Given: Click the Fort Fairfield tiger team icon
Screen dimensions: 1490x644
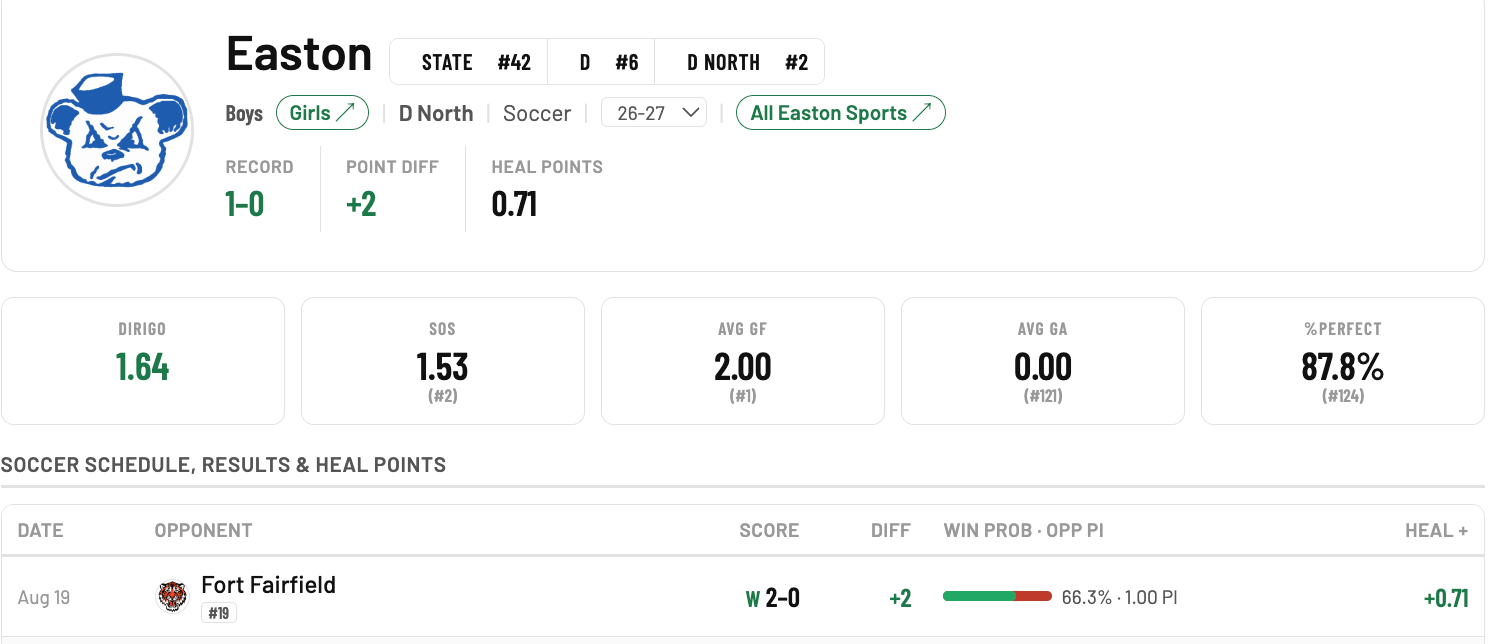Looking at the screenshot, I should tap(173, 597).
